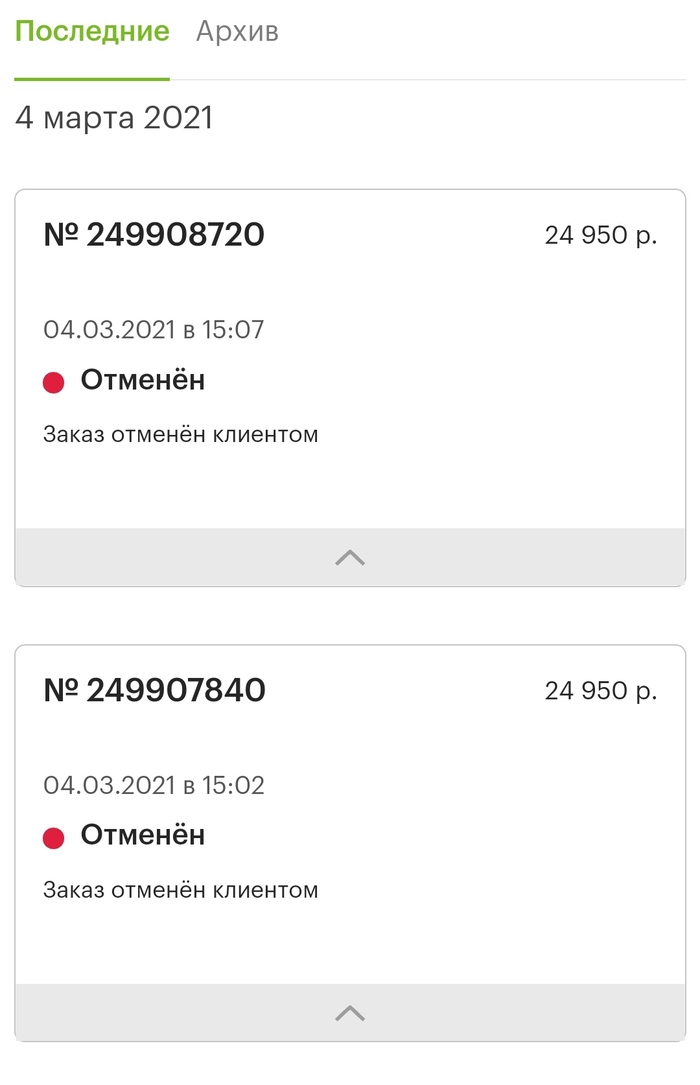Image resolution: width=700 pixels, height=1085 pixels.
Task: Click the green underline under the Последние tab
Action: click(92, 77)
